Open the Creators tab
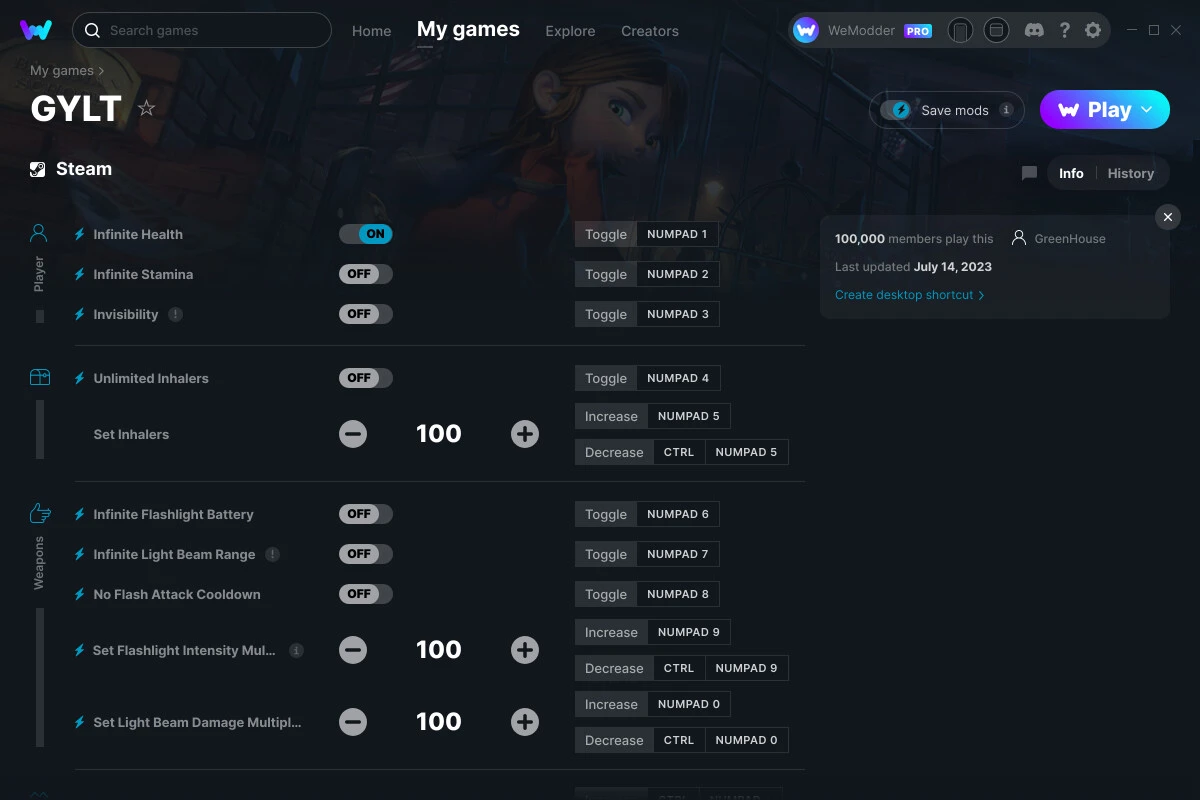Viewport: 1200px width, 800px height. click(x=650, y=31)
